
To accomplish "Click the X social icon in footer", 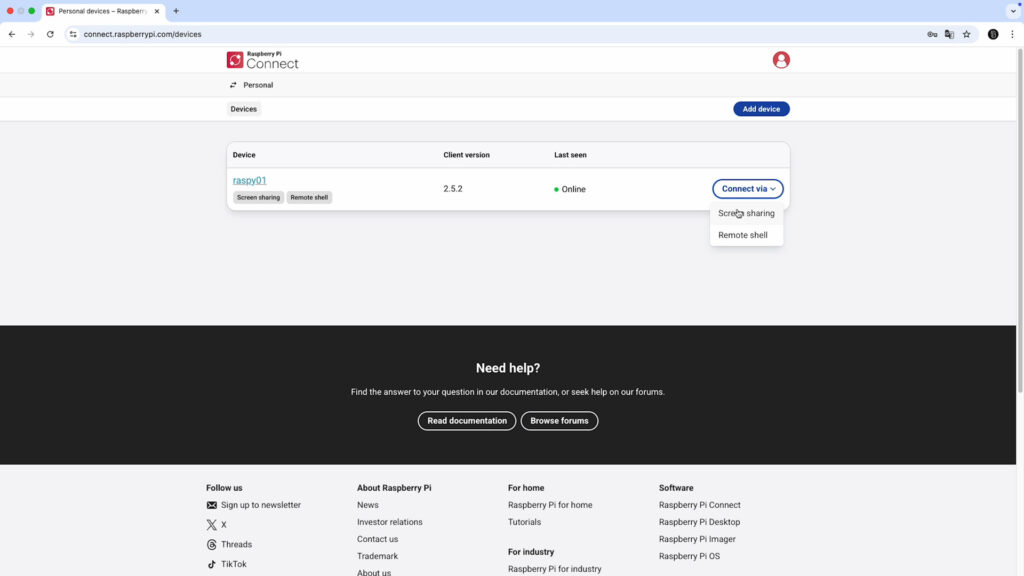I will pos(212,524).
